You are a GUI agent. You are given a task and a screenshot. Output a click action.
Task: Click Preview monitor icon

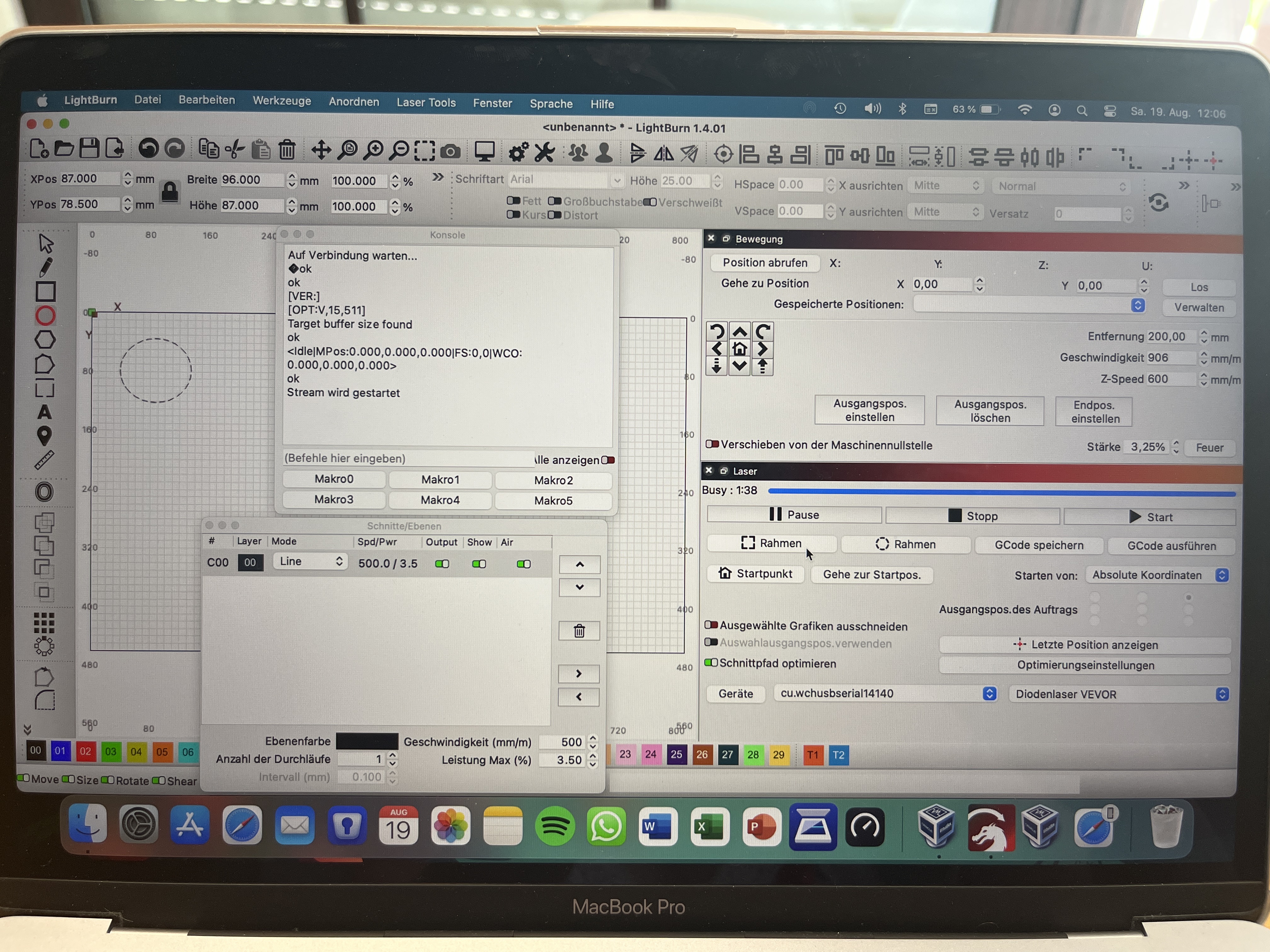(x=484, y=152)
